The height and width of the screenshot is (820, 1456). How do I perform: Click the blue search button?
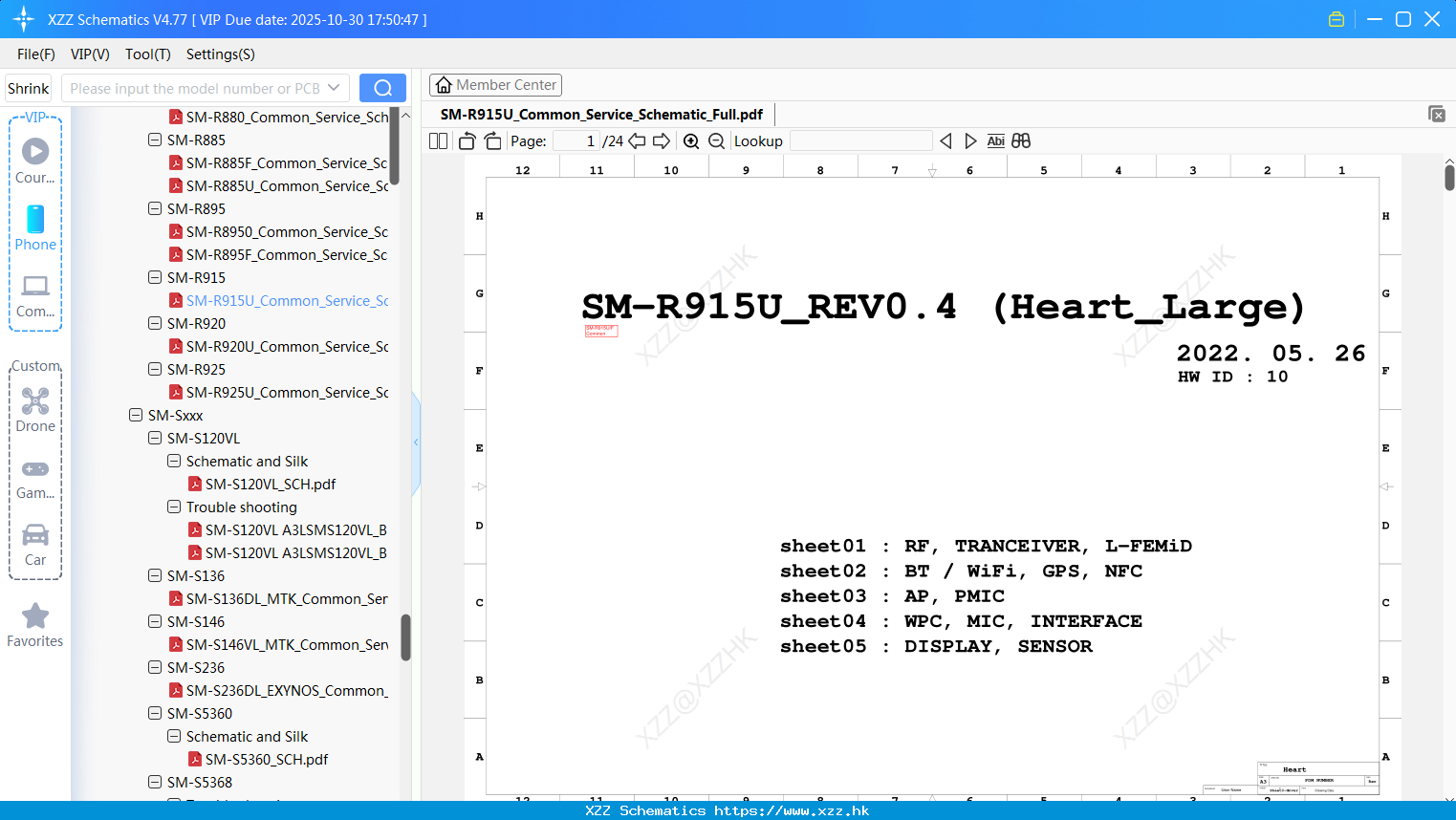point(382,88)
